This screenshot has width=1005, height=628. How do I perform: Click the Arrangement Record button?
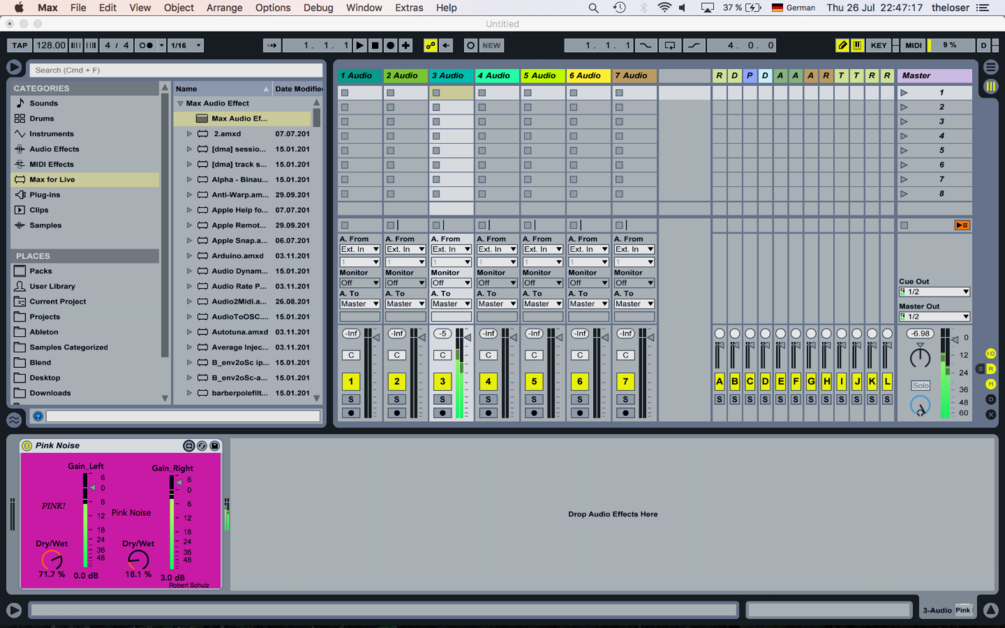(x=390, y=45)
